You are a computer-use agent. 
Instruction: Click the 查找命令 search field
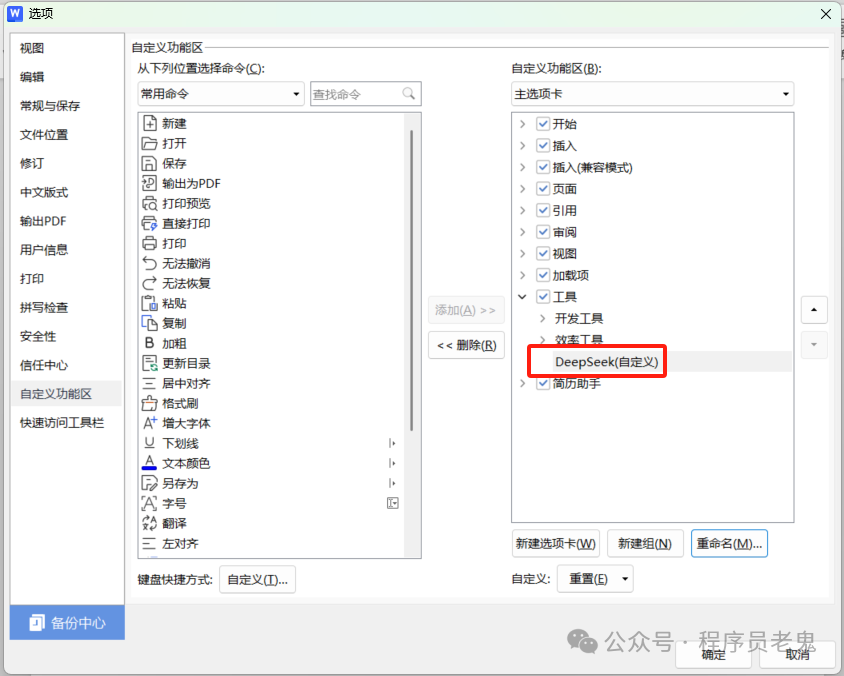pyautogui.click(x=365, y=94)
